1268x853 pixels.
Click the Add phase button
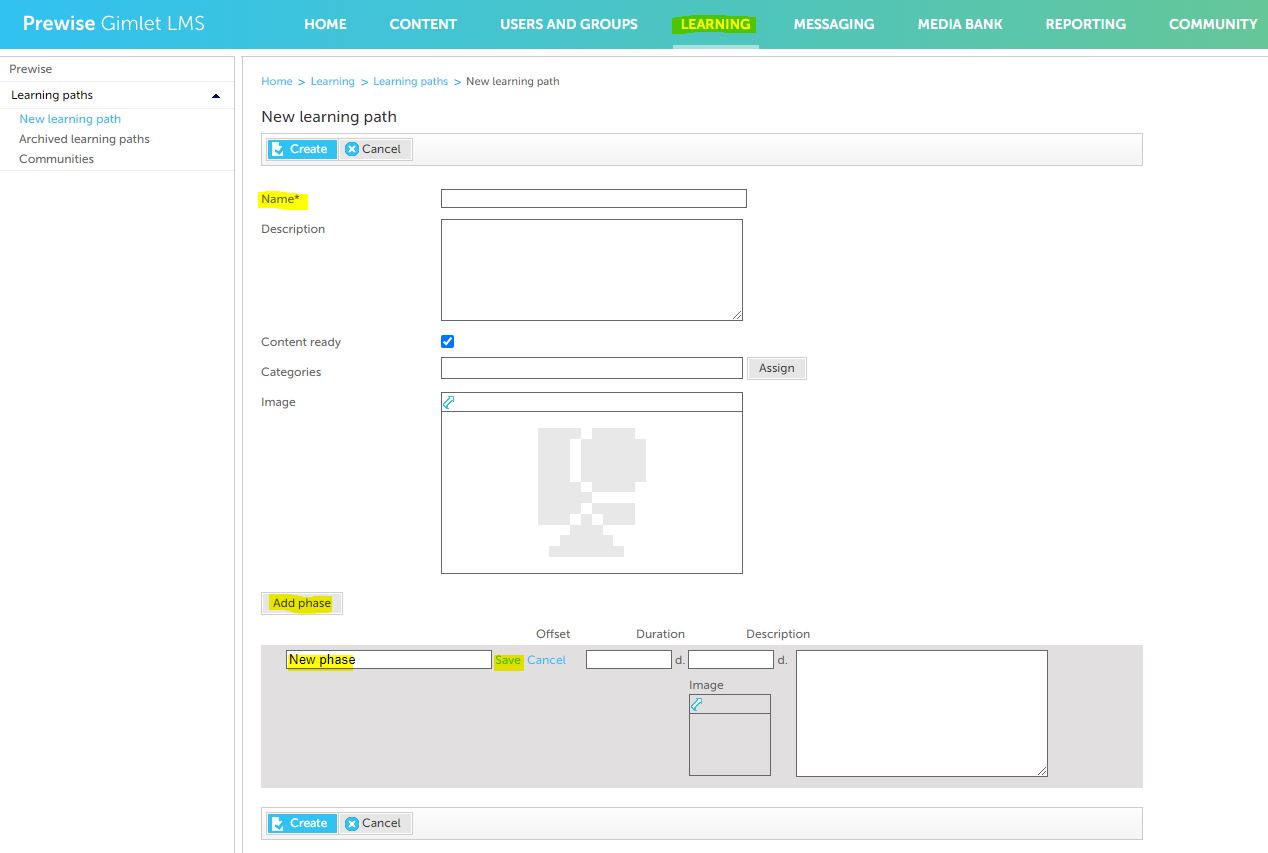click(302, 603)
